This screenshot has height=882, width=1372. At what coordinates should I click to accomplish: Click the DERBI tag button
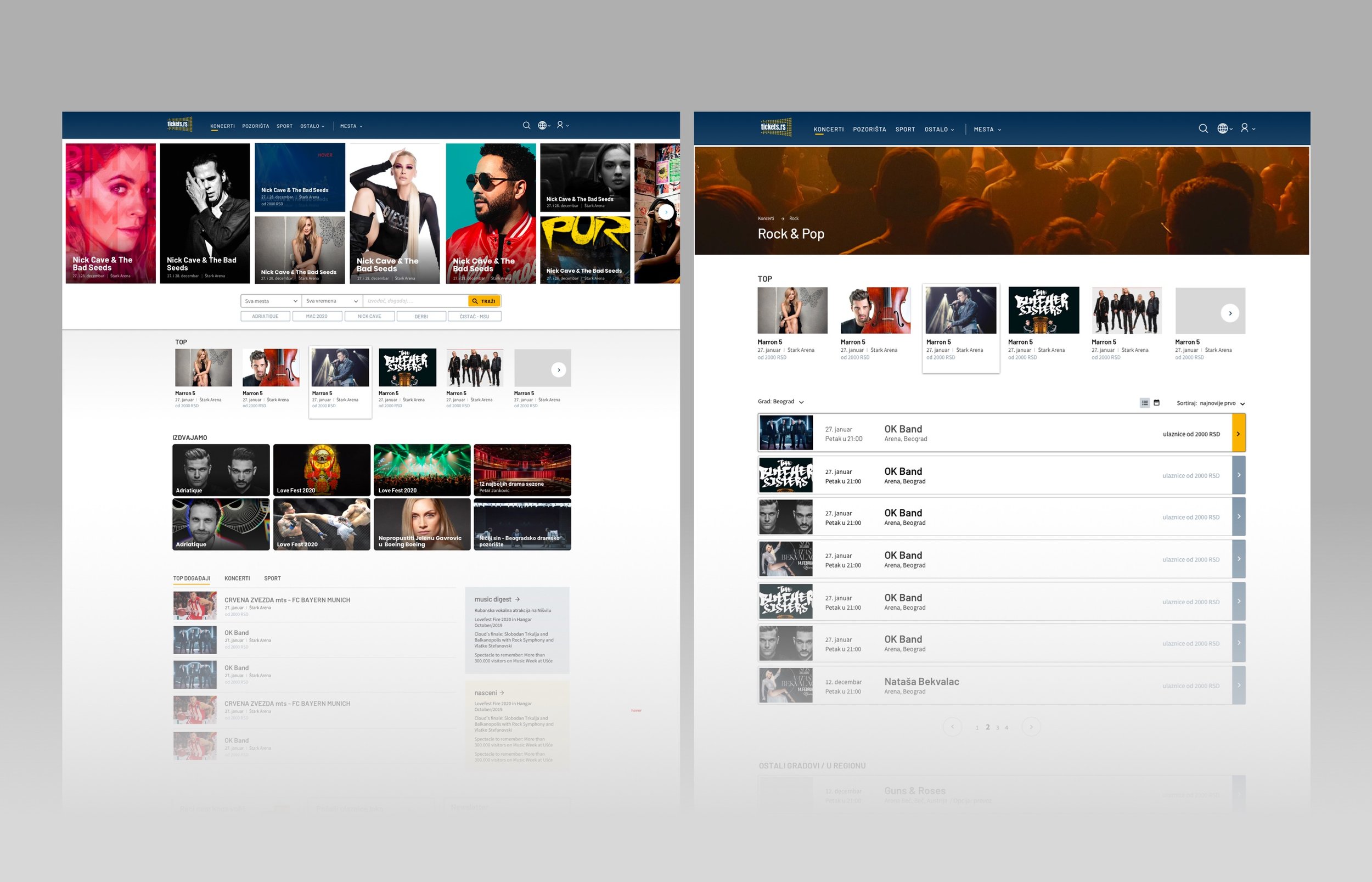tap(421, 316)
